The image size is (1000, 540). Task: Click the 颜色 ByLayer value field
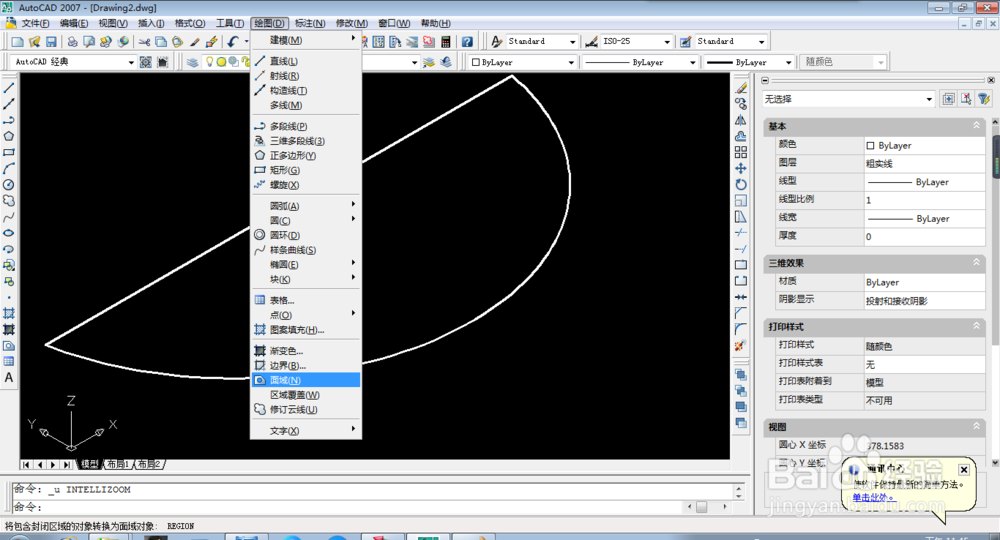[x=924, y=145]
